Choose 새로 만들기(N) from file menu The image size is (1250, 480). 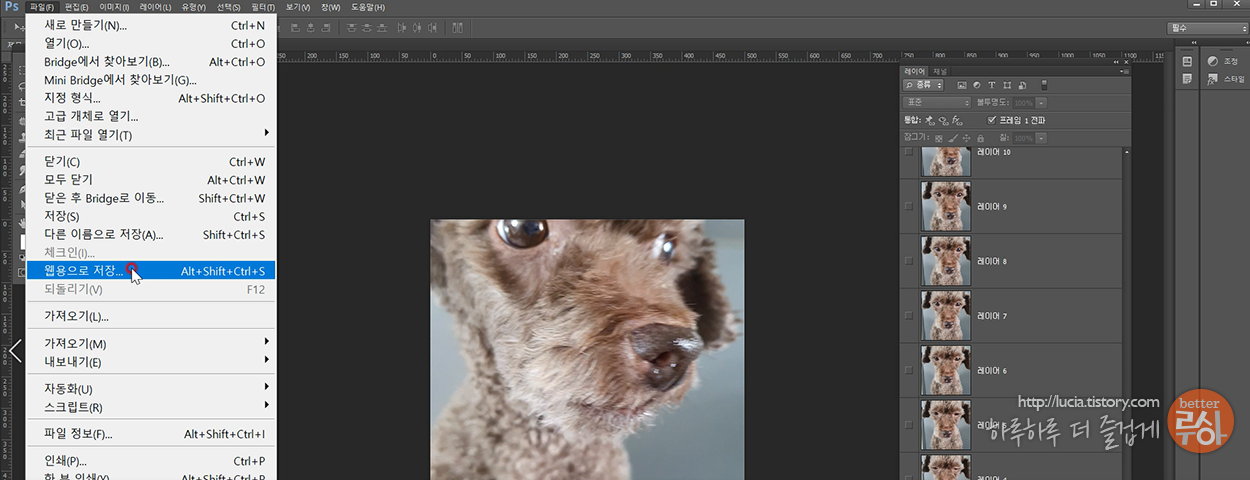click(150, 25)
